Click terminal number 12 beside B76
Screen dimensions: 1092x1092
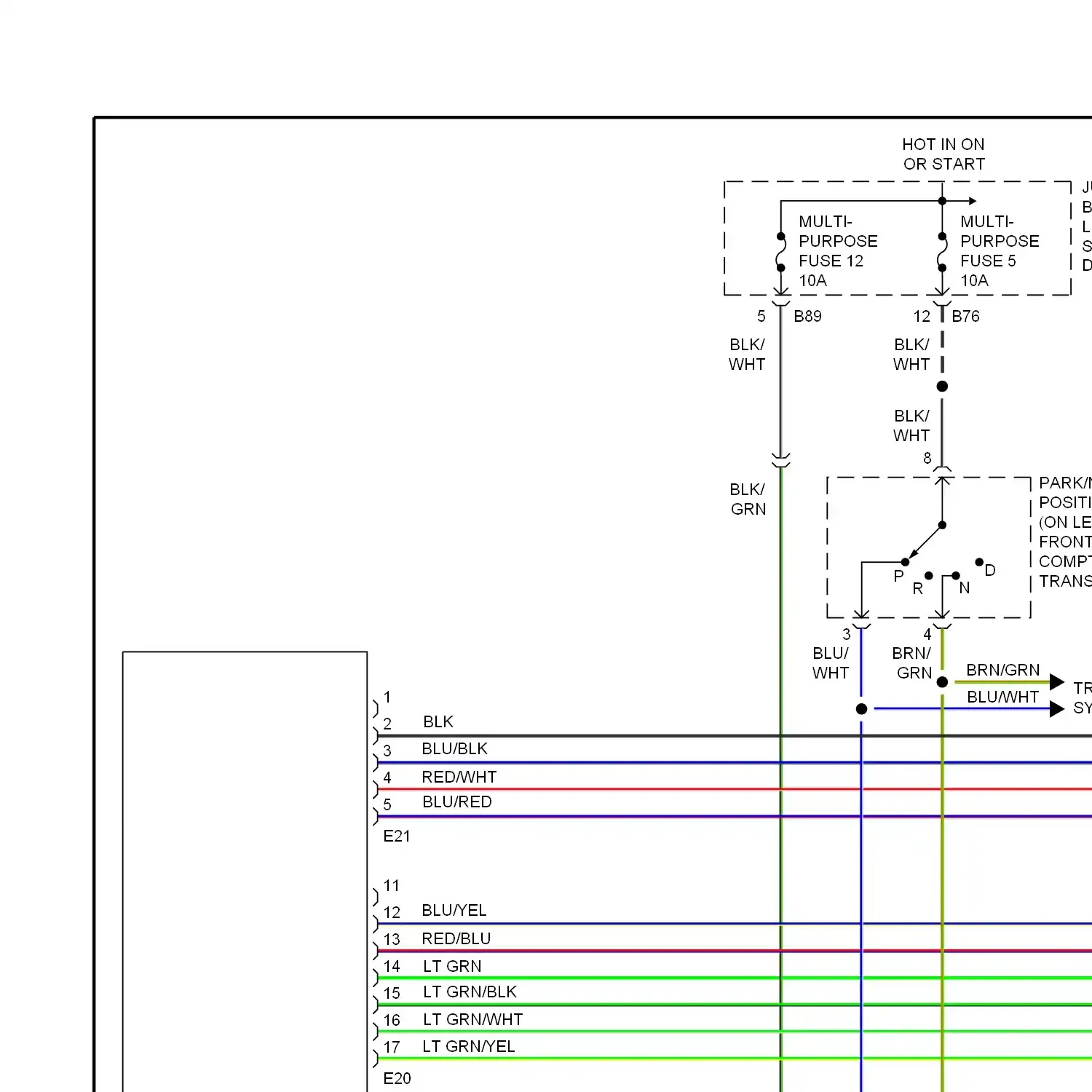922,316
